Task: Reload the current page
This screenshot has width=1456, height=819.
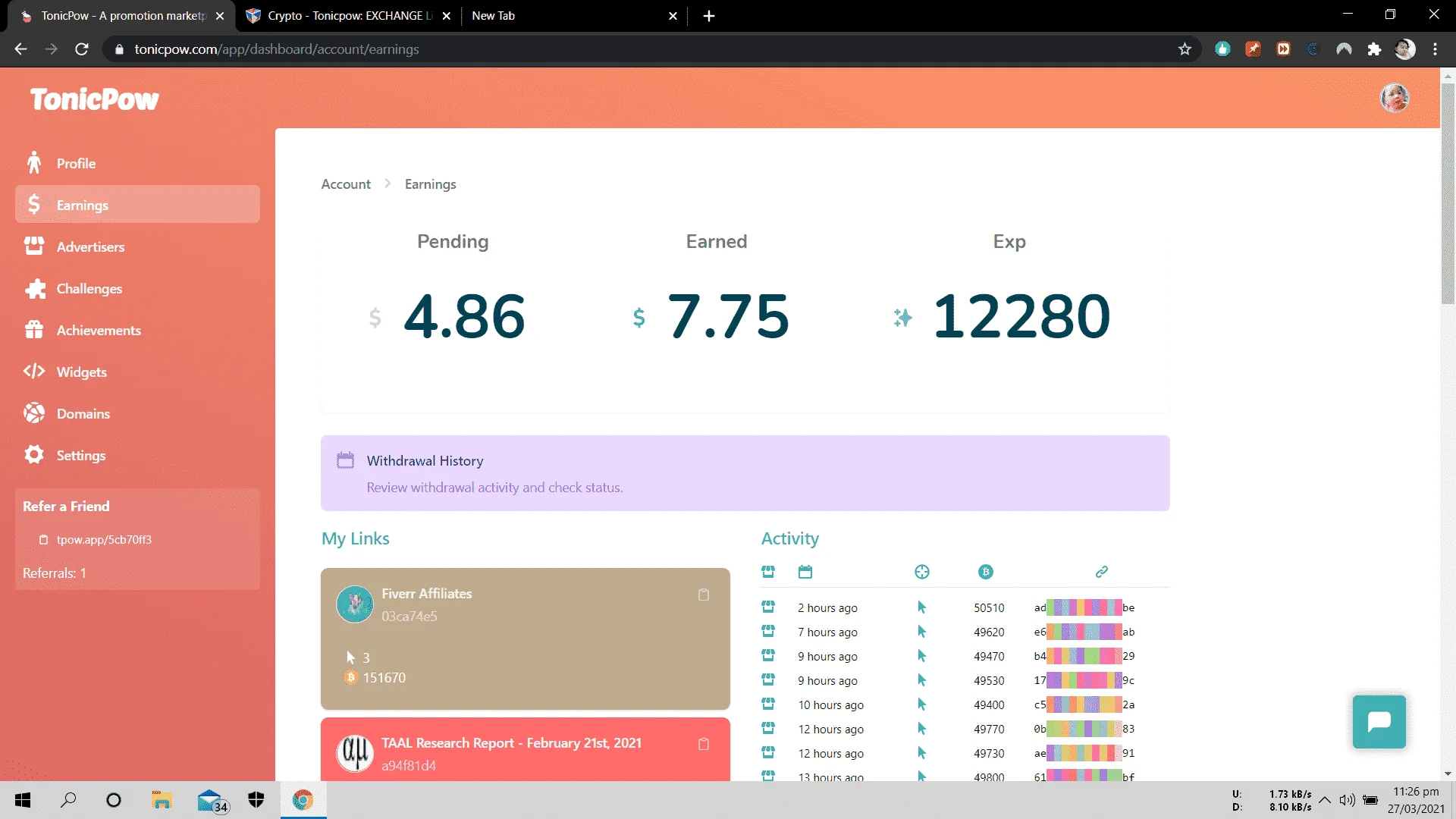Action: point(82,49)
